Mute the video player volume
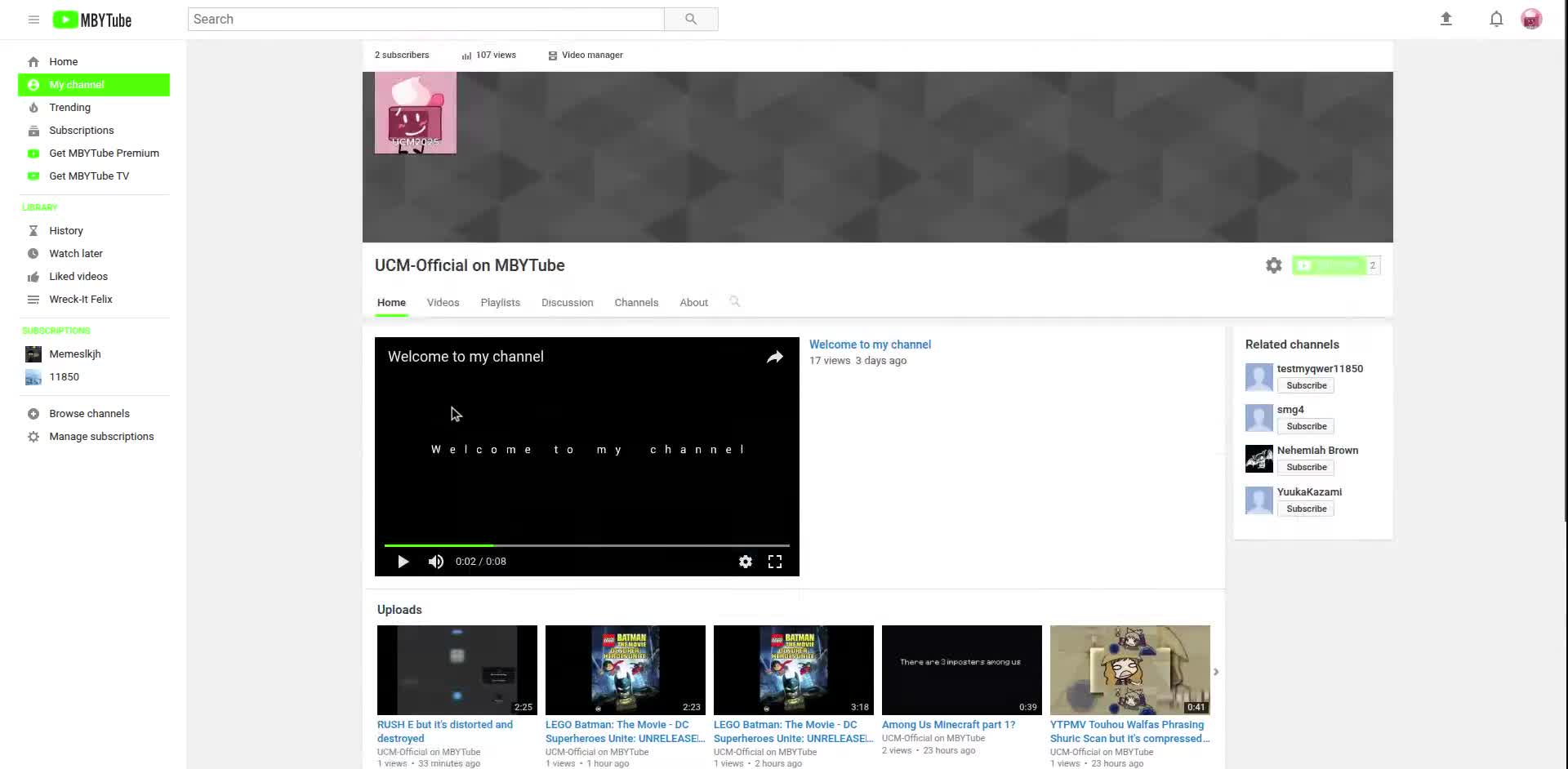 click(x=436, y=562)
